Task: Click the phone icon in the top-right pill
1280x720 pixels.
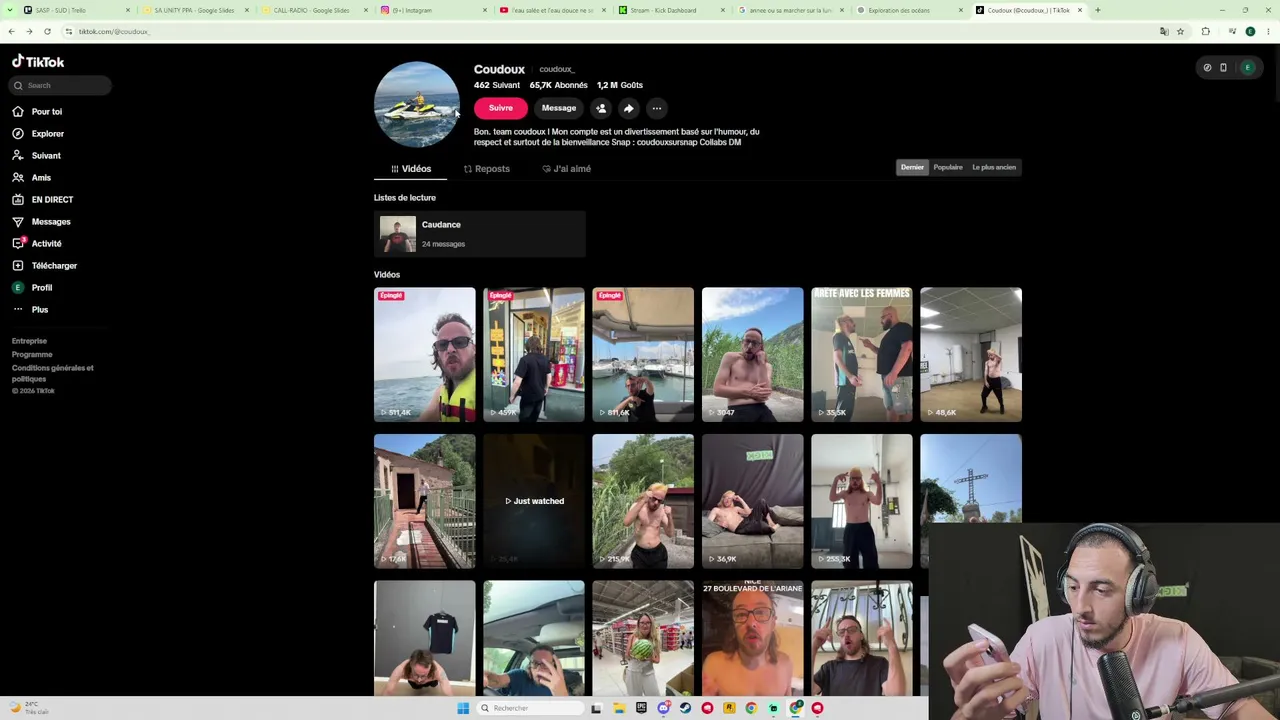Action: point(1223,68)
